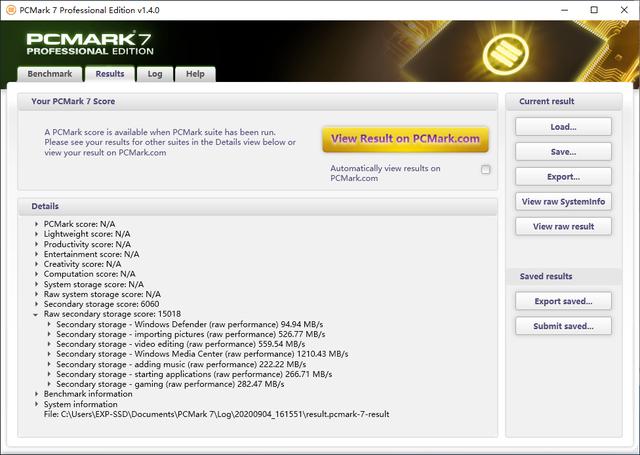The height and width of the screenshot is (455, 640).
Task: Open the Log tab
Action: [x=155, y=74]
